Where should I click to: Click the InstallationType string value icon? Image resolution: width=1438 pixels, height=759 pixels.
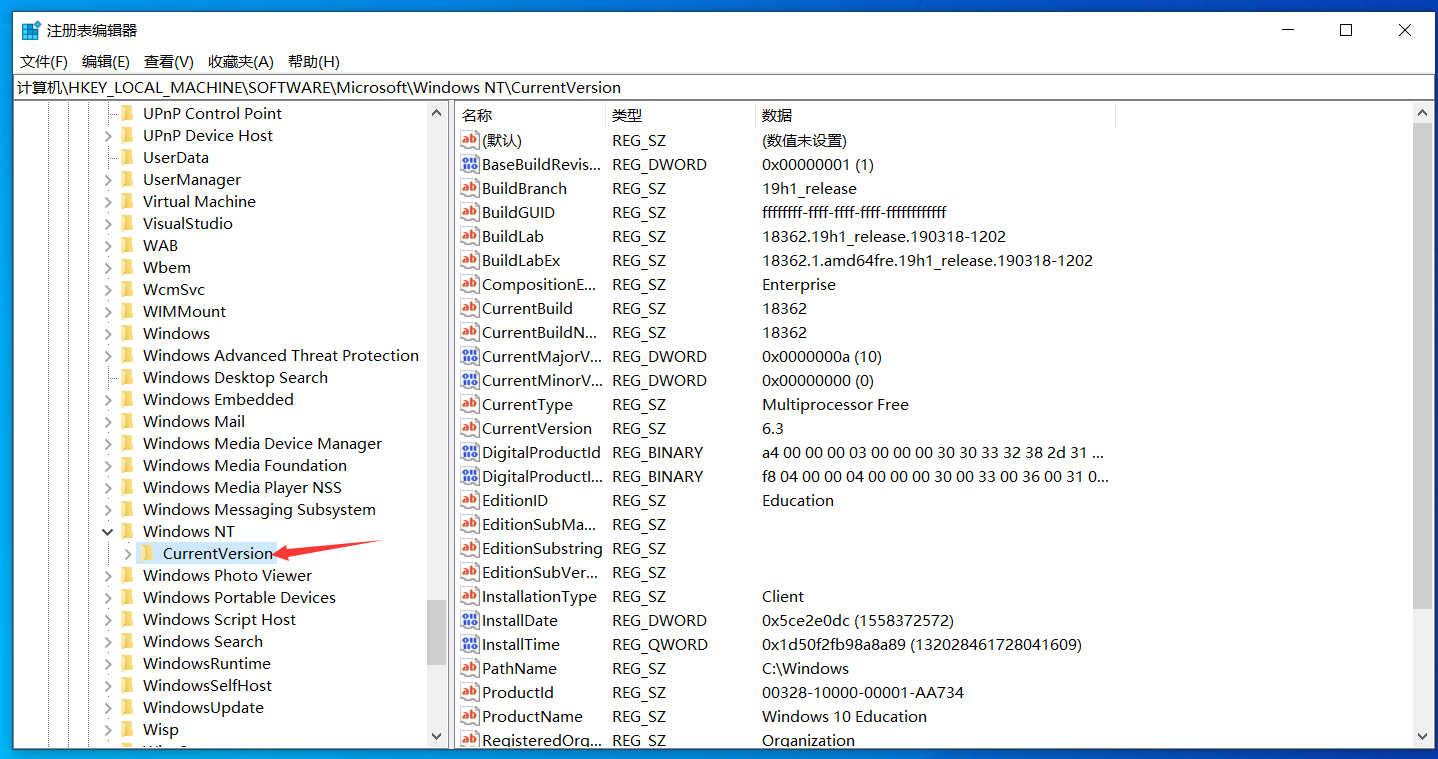pos(469,596)
